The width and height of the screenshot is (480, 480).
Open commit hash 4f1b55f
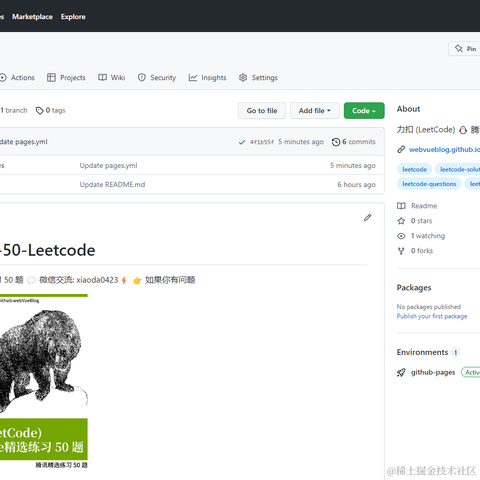(262, 142)
